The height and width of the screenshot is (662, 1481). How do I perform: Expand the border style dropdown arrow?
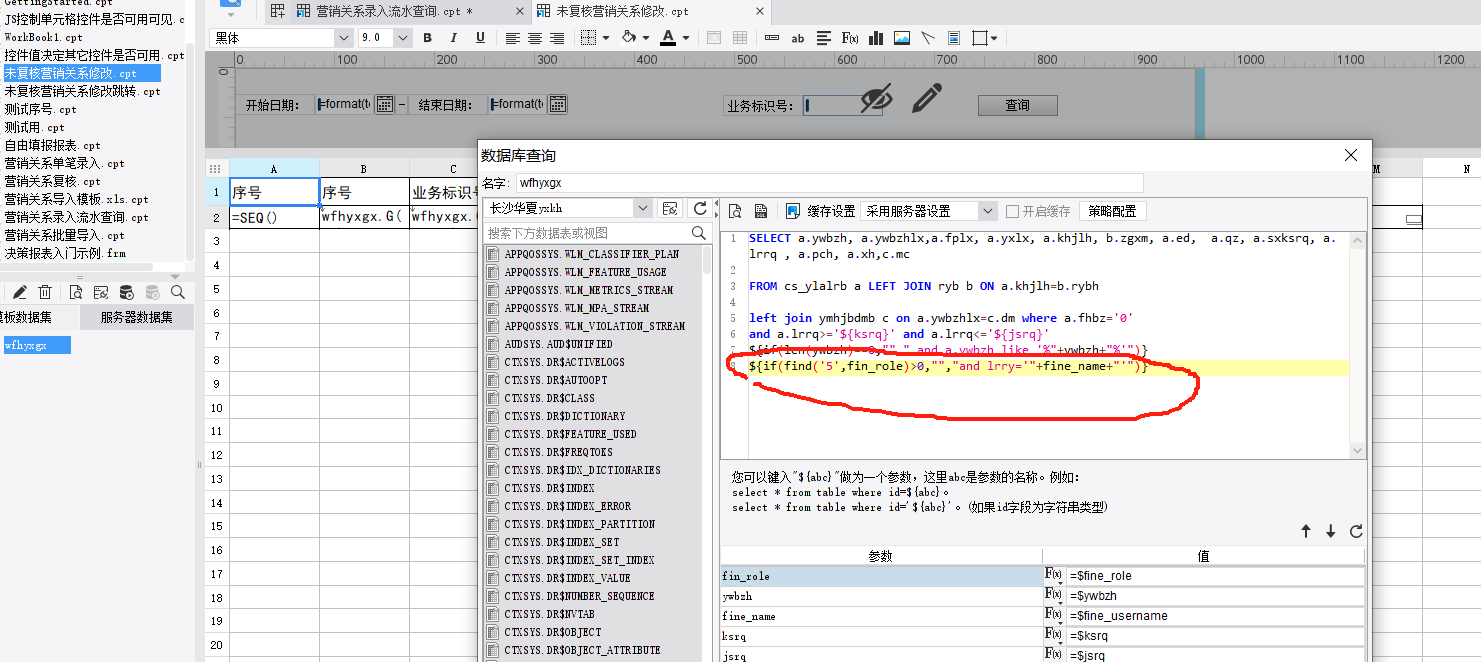coord(606,38)
